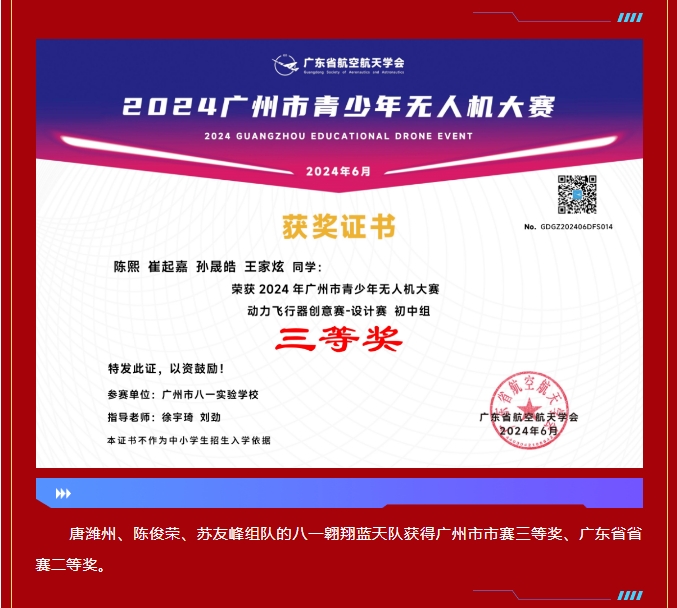The width and height of the screenshot is (677, 608).
Task: Click the golden 获奖证书 heading
Action: [339, 227]
